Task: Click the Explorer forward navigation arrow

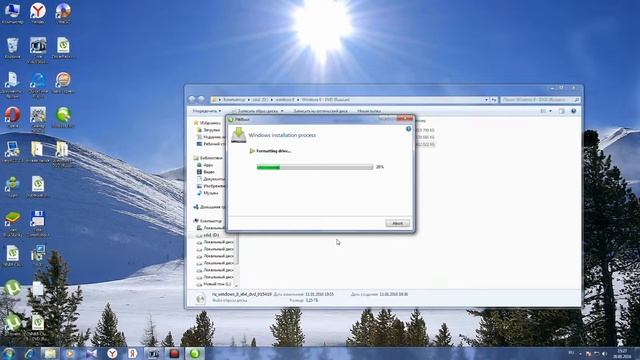Action: (201, 99)
